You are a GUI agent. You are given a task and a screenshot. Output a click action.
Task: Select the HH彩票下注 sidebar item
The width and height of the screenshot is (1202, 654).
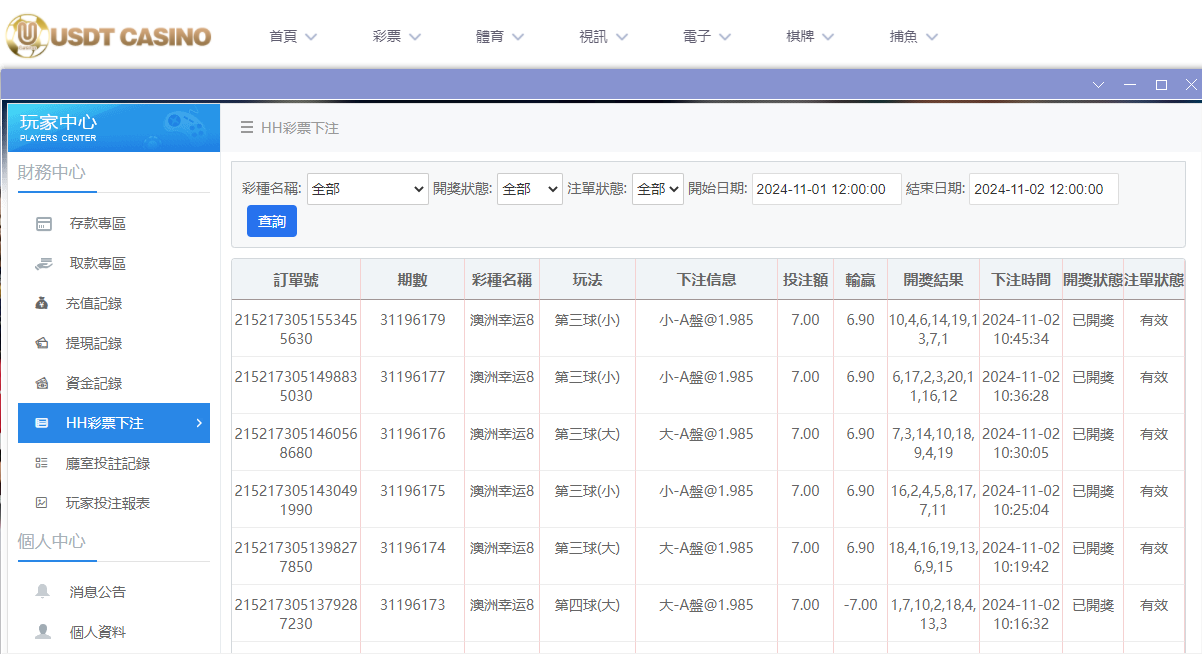(x=113, y=422)
